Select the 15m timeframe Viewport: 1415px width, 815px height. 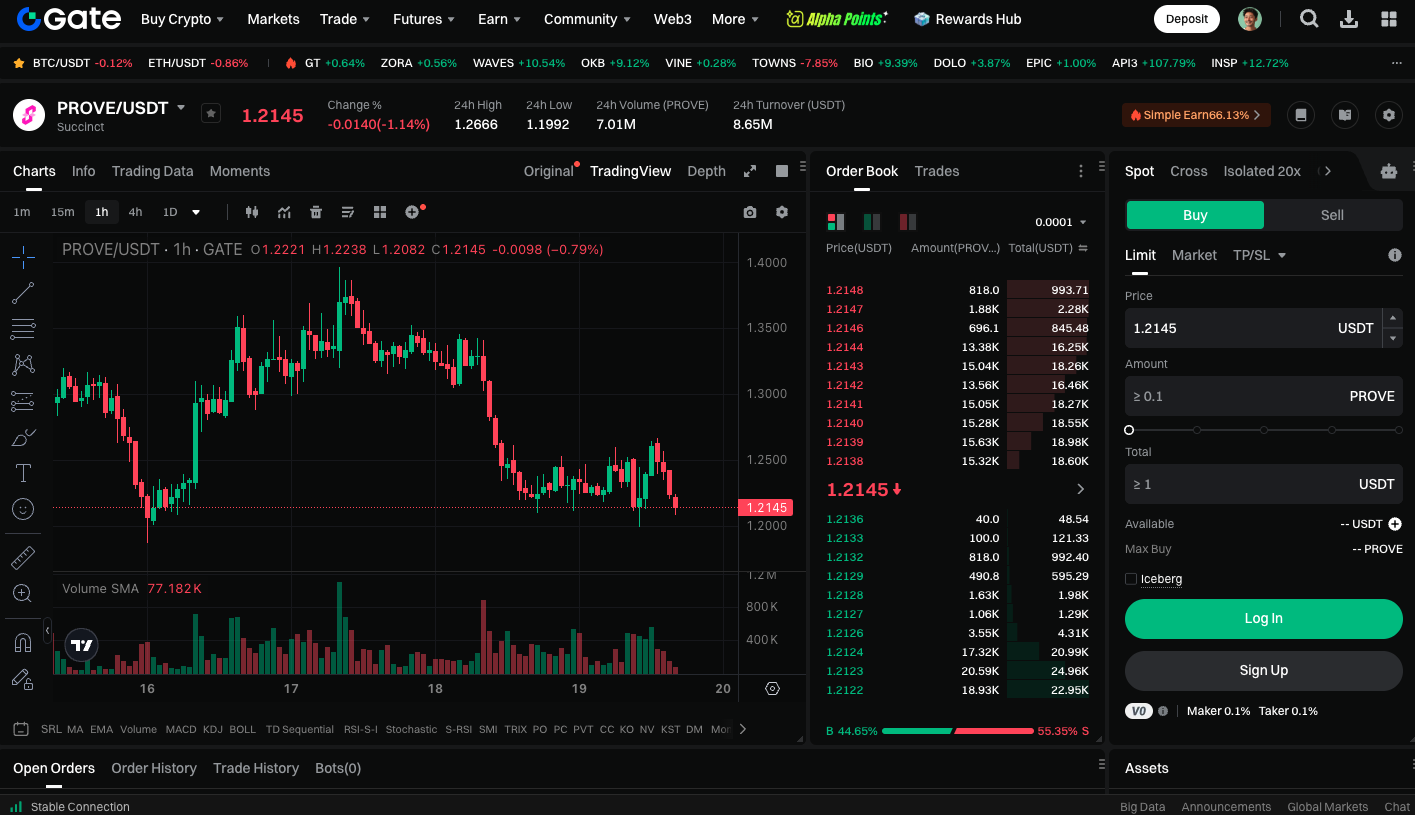pos(62,212)
